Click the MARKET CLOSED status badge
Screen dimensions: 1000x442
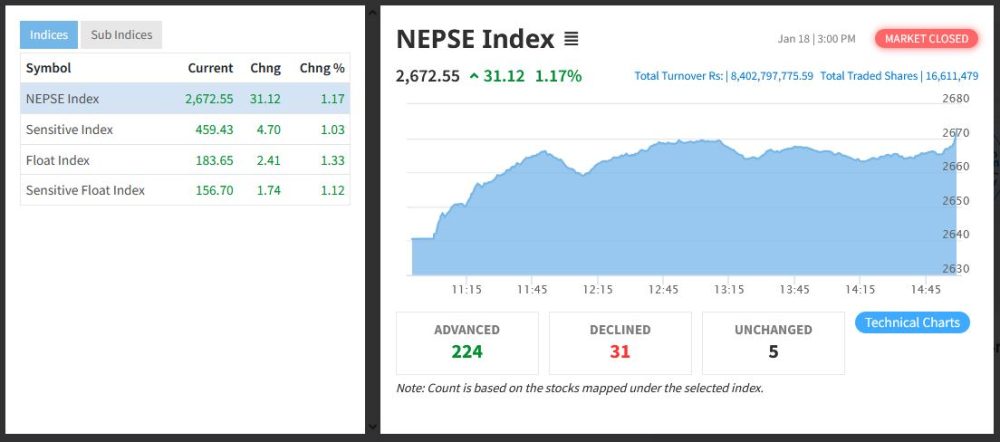coord(926,38)
